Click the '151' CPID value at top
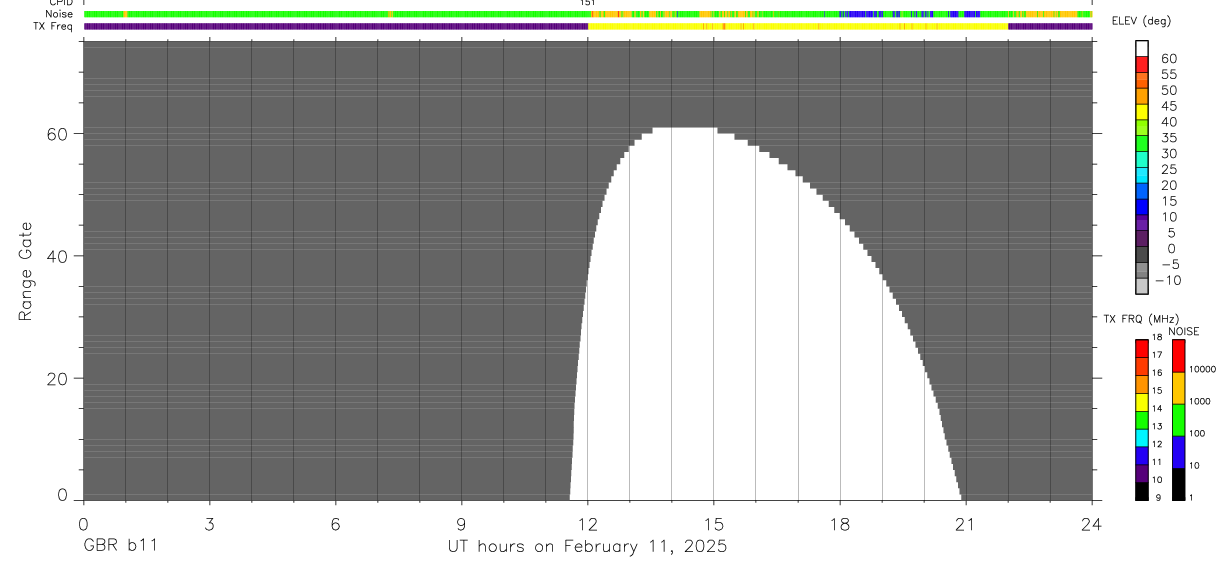 coord(588,4)
